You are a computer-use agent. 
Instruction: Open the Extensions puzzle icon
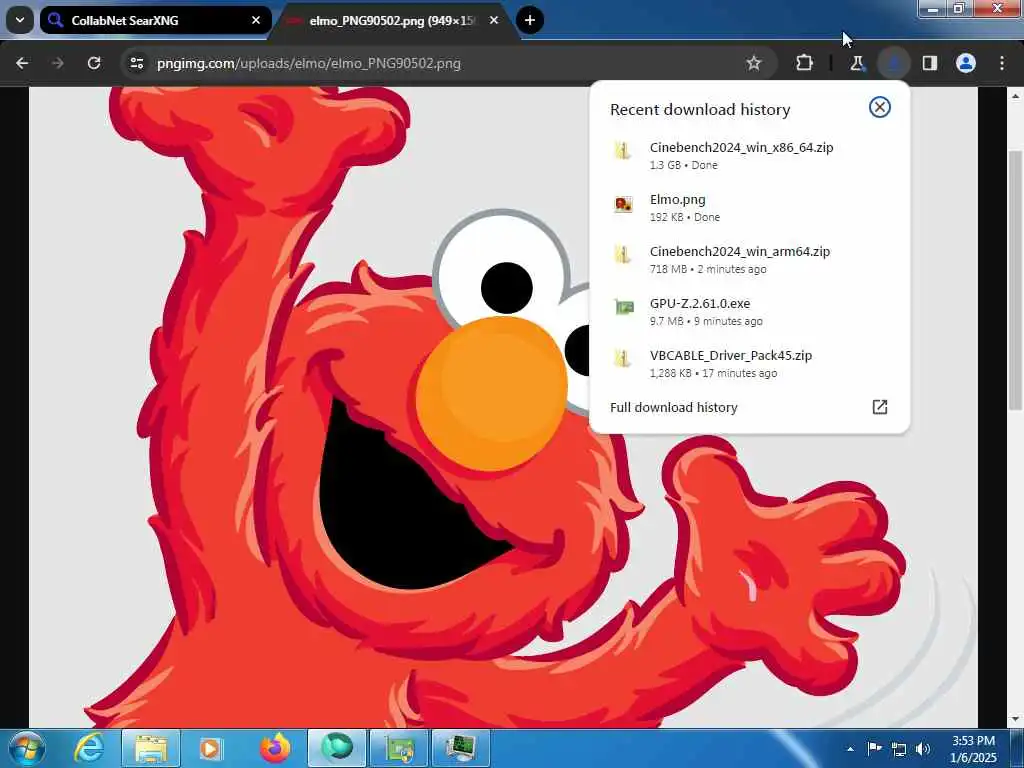pos(805,63)
